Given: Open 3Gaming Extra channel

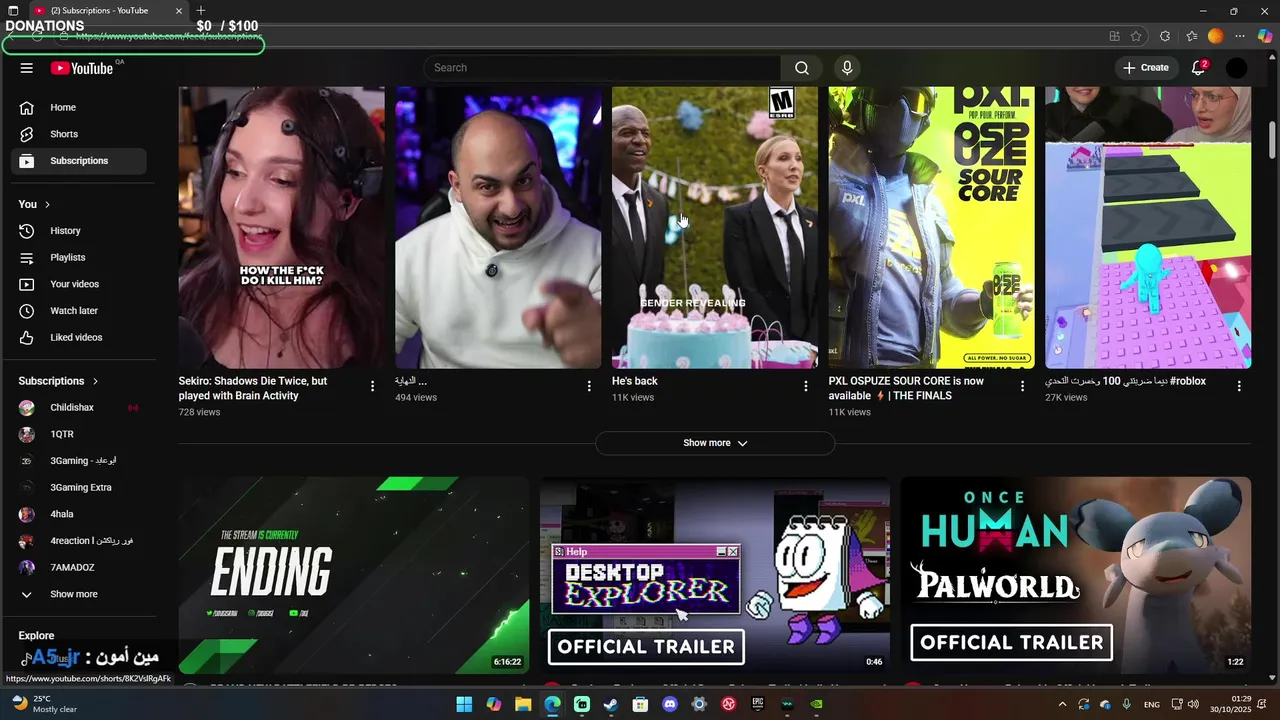Looking at the screenshot, I should (79, 487).
